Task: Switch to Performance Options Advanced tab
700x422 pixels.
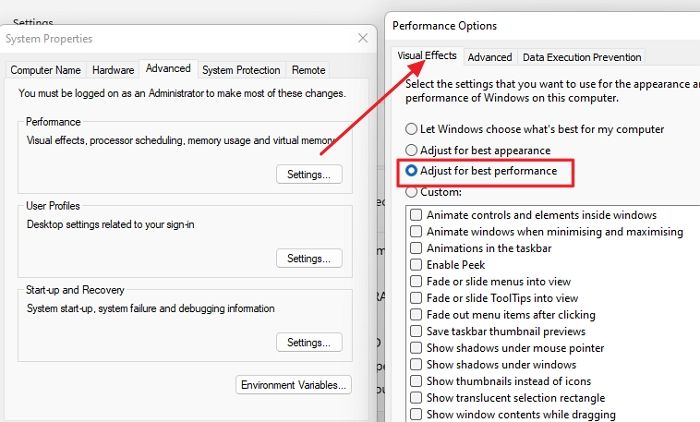Action: [490, 58]
